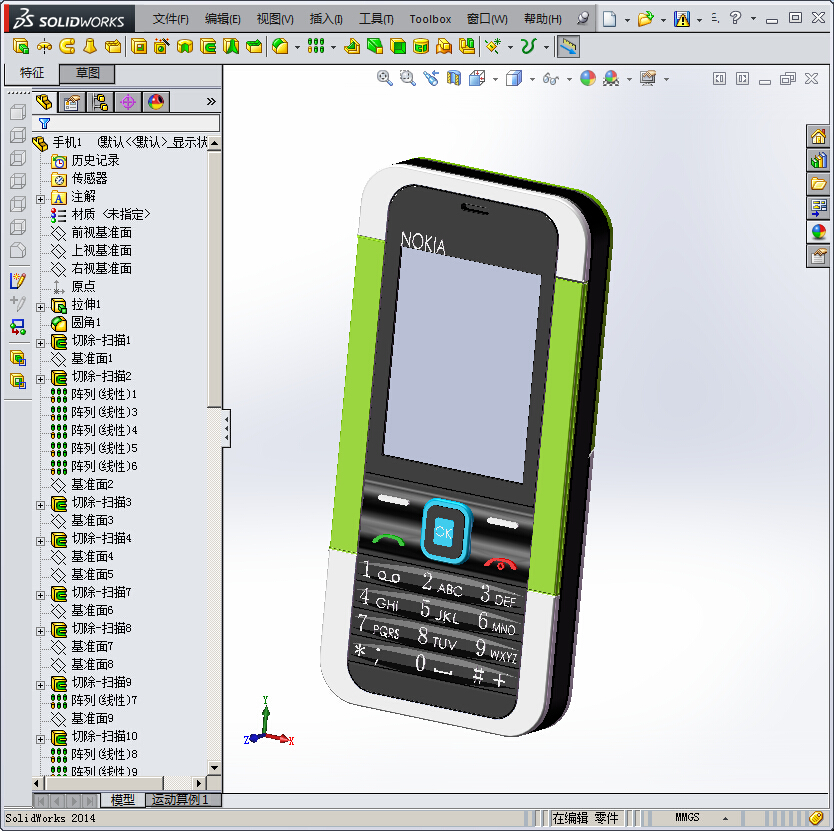Select the Rib tool
Viewport: 834px width, 831px height.
click(352, 47)
